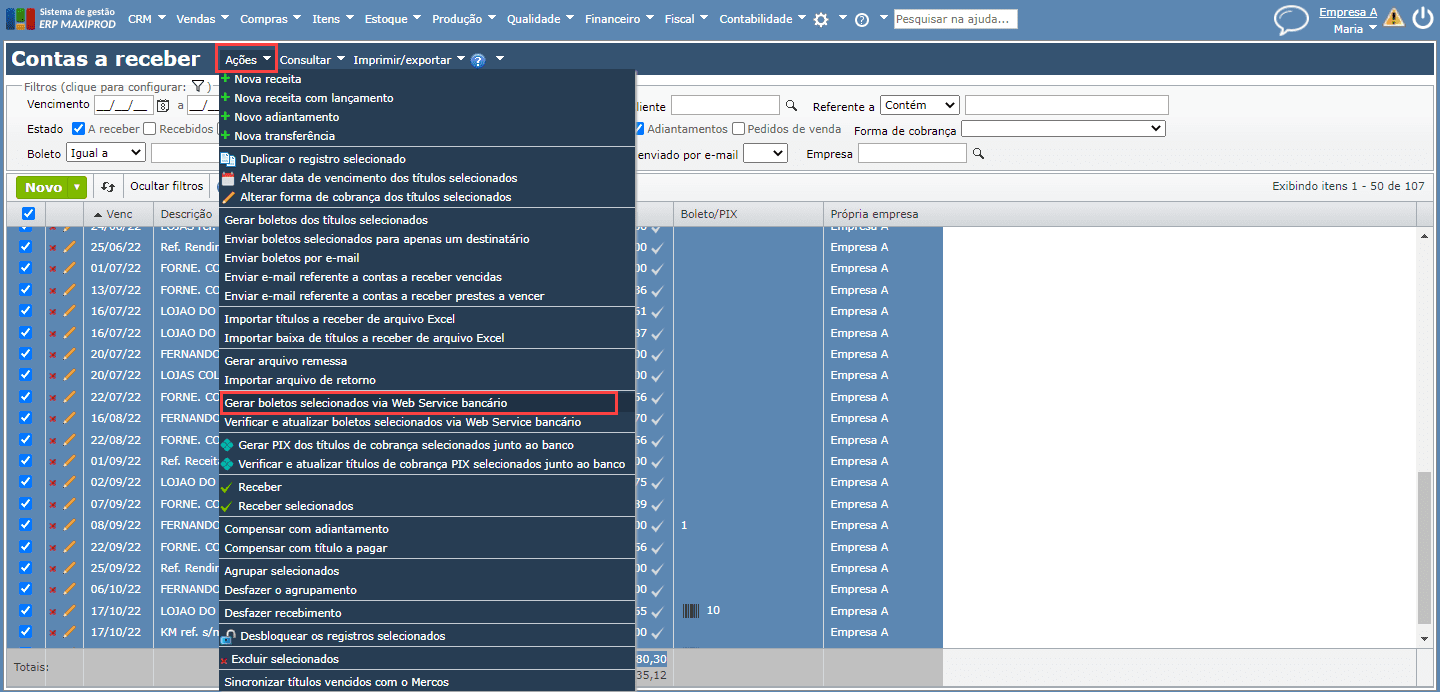Enable the Recebidos checkbox
This screenshot has height=692, width=1440.
point(149,129)
